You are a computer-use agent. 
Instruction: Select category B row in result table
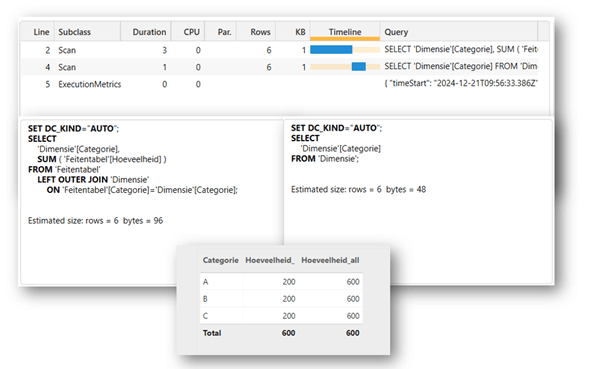(x=281, y=299)
